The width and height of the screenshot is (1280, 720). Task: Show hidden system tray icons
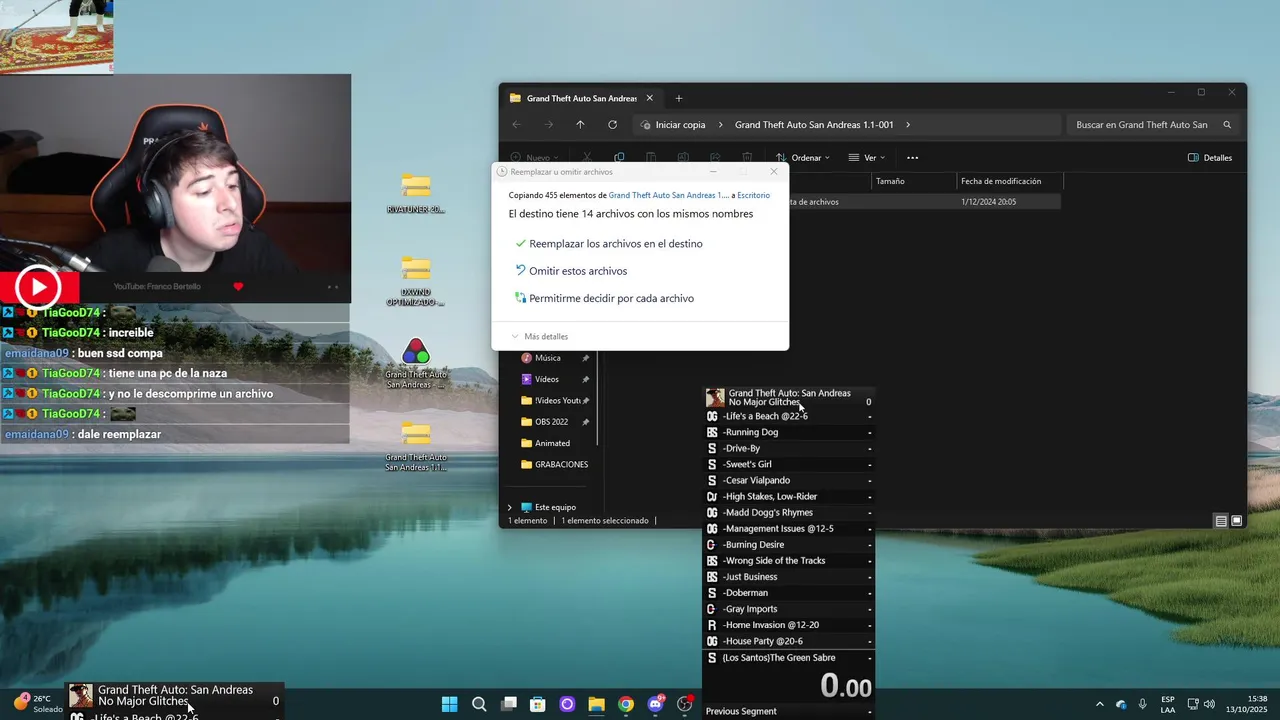tap(1100, 704)
